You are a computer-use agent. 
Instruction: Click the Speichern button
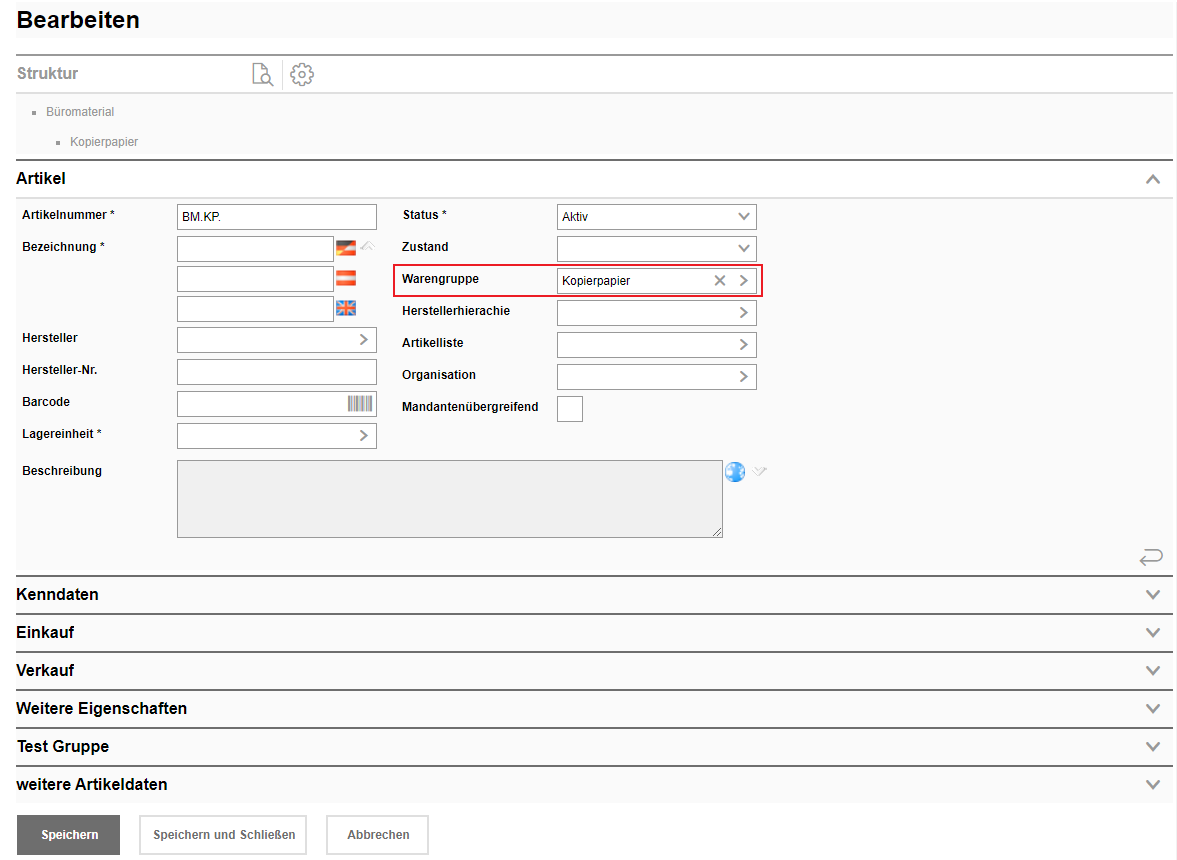(69, 835)
